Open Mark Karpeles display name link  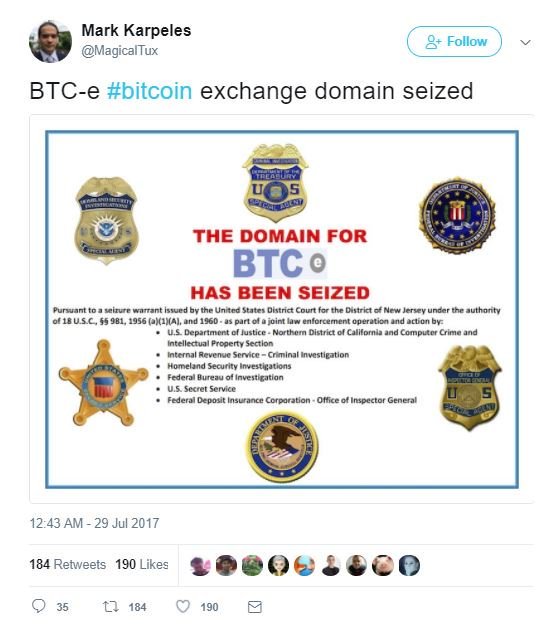click(136, 30)
